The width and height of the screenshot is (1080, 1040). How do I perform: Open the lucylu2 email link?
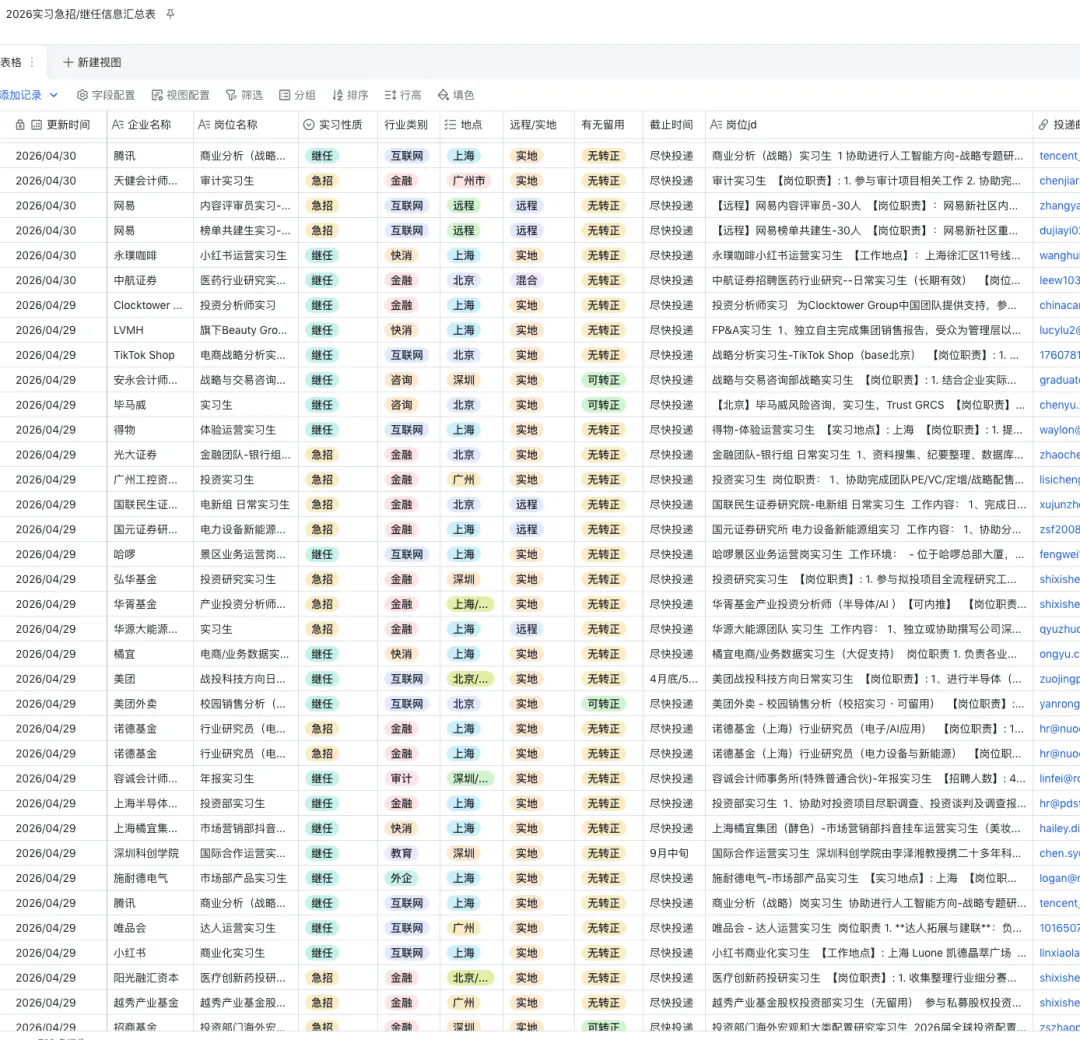point(1059,330)
